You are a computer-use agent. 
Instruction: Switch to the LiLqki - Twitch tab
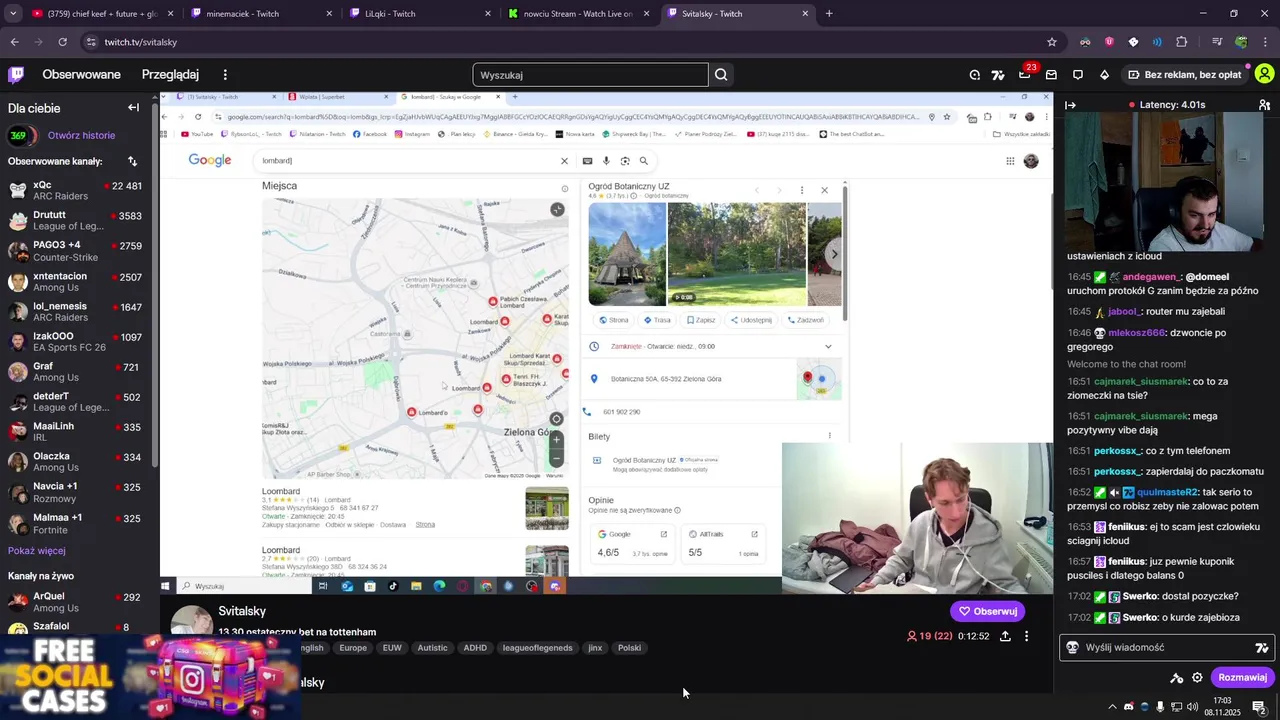click(418, 14)
